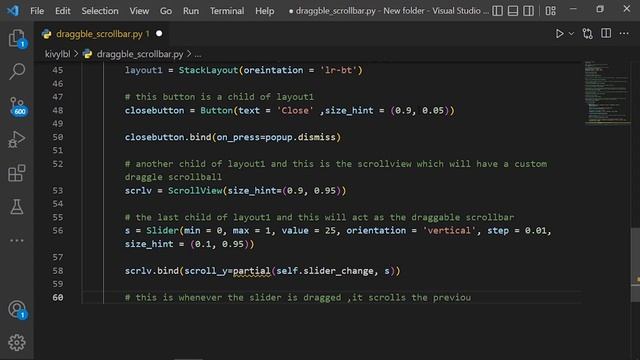Click closebutton variable on line 48

coord(154,111)
